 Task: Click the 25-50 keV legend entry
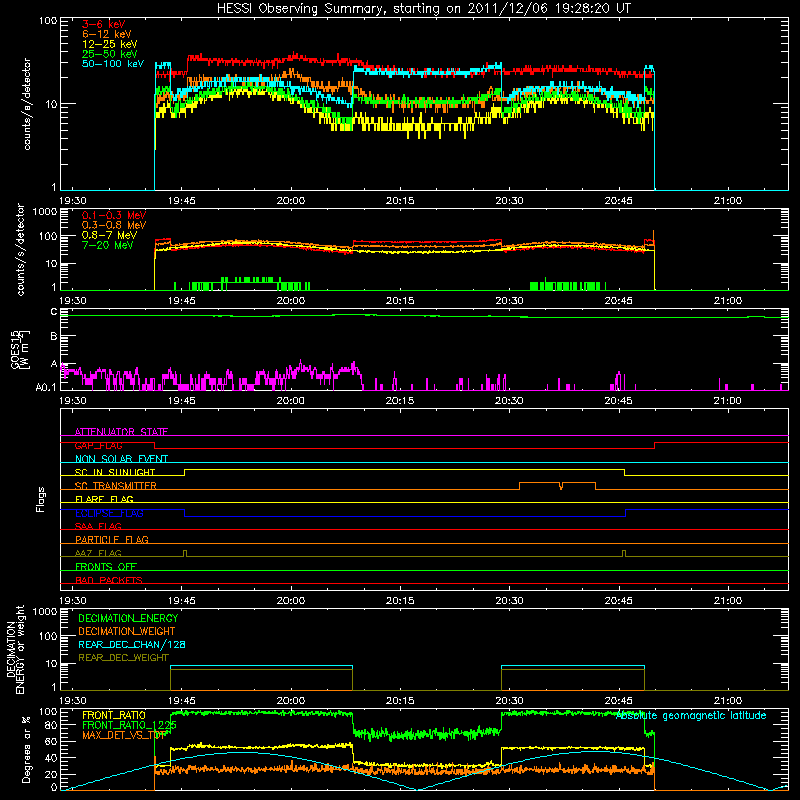click(x=110, y=54)
